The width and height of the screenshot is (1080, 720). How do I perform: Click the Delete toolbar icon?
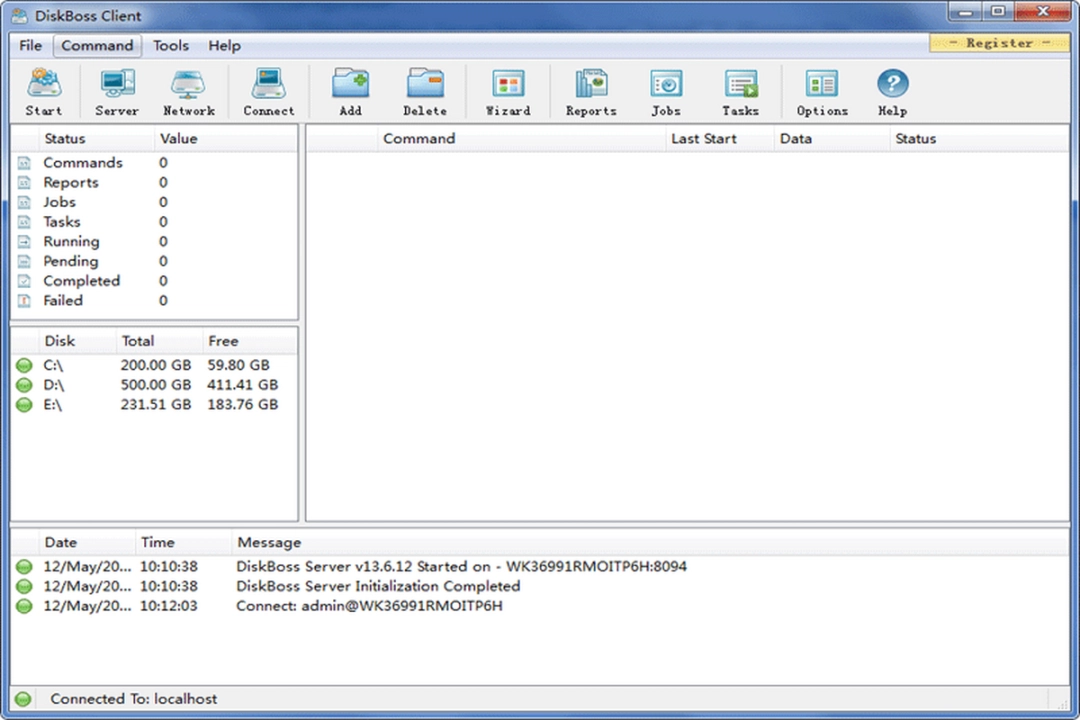click(x=425, y=90)
